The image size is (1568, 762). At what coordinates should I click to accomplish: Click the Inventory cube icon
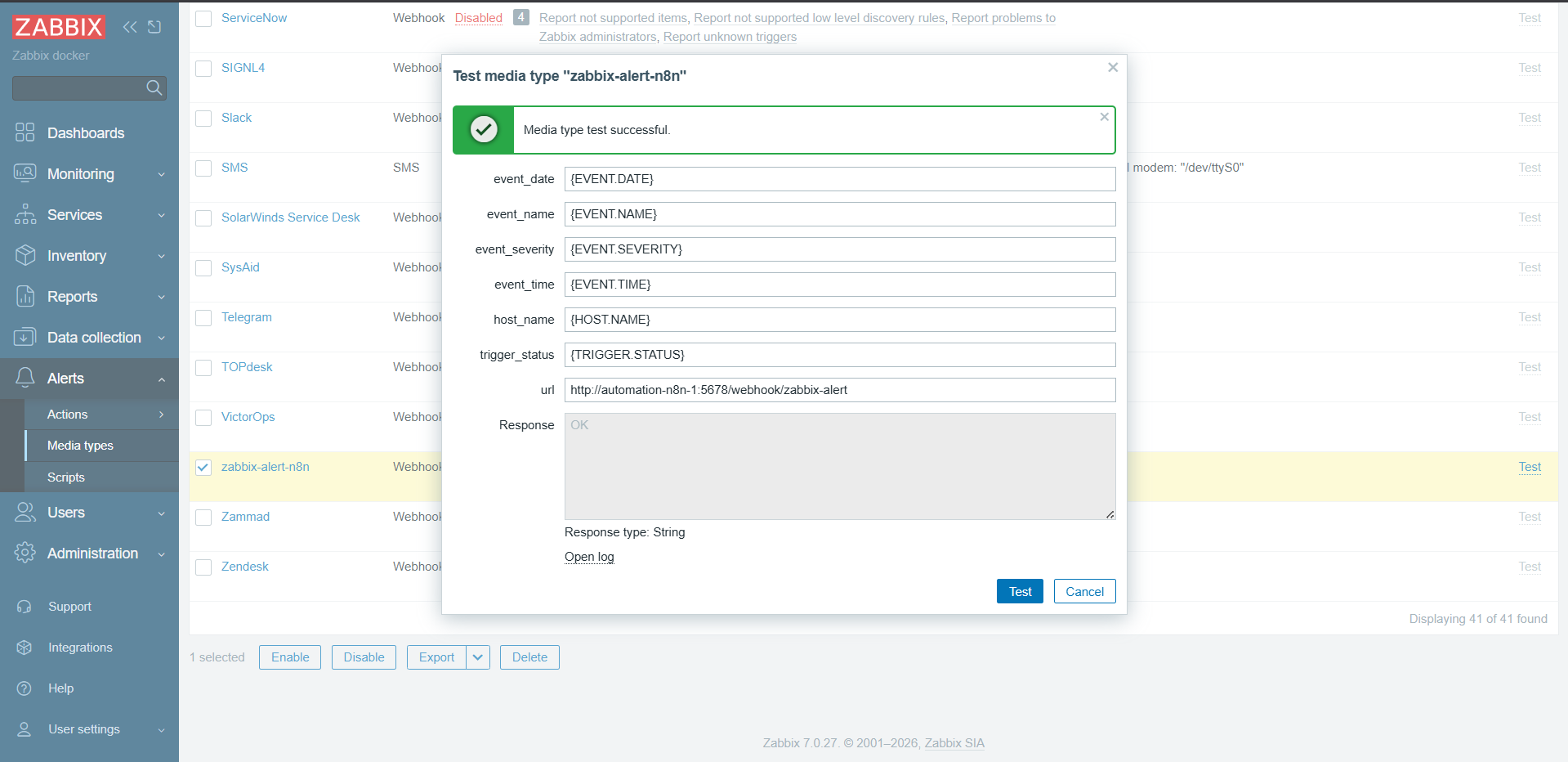pos(25,255)
